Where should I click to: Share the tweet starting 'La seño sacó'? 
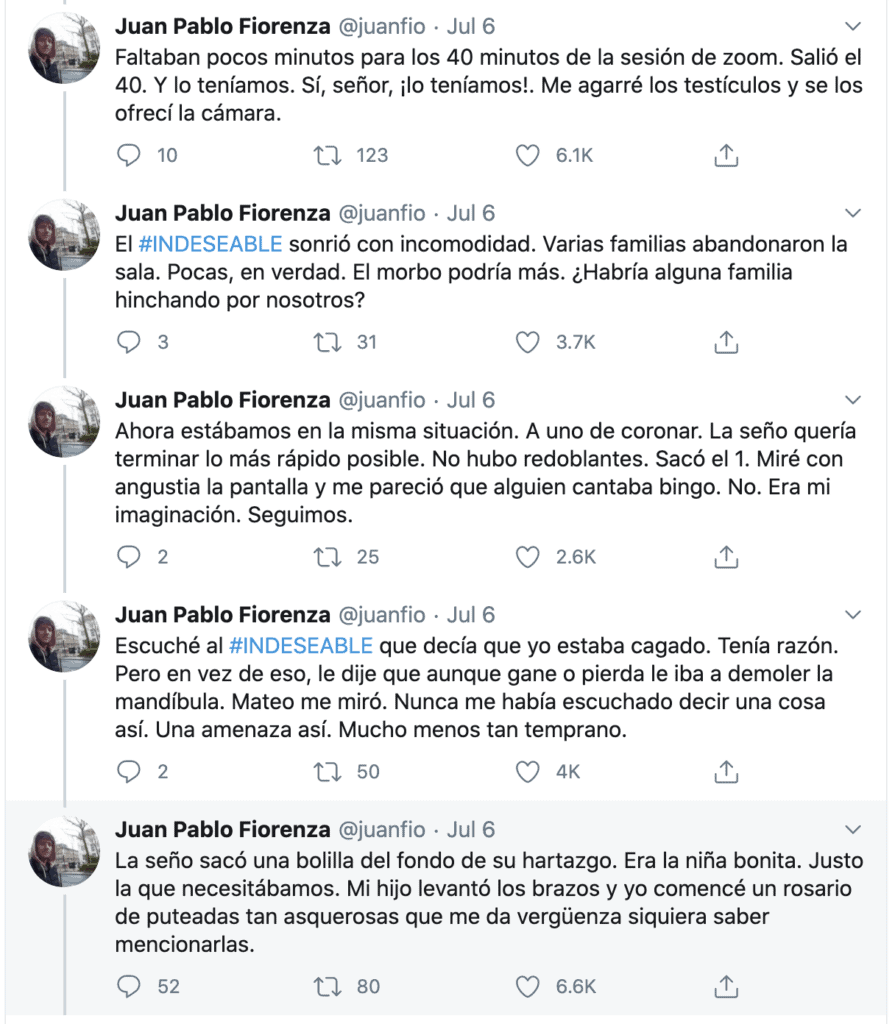[x=726, y=986]
